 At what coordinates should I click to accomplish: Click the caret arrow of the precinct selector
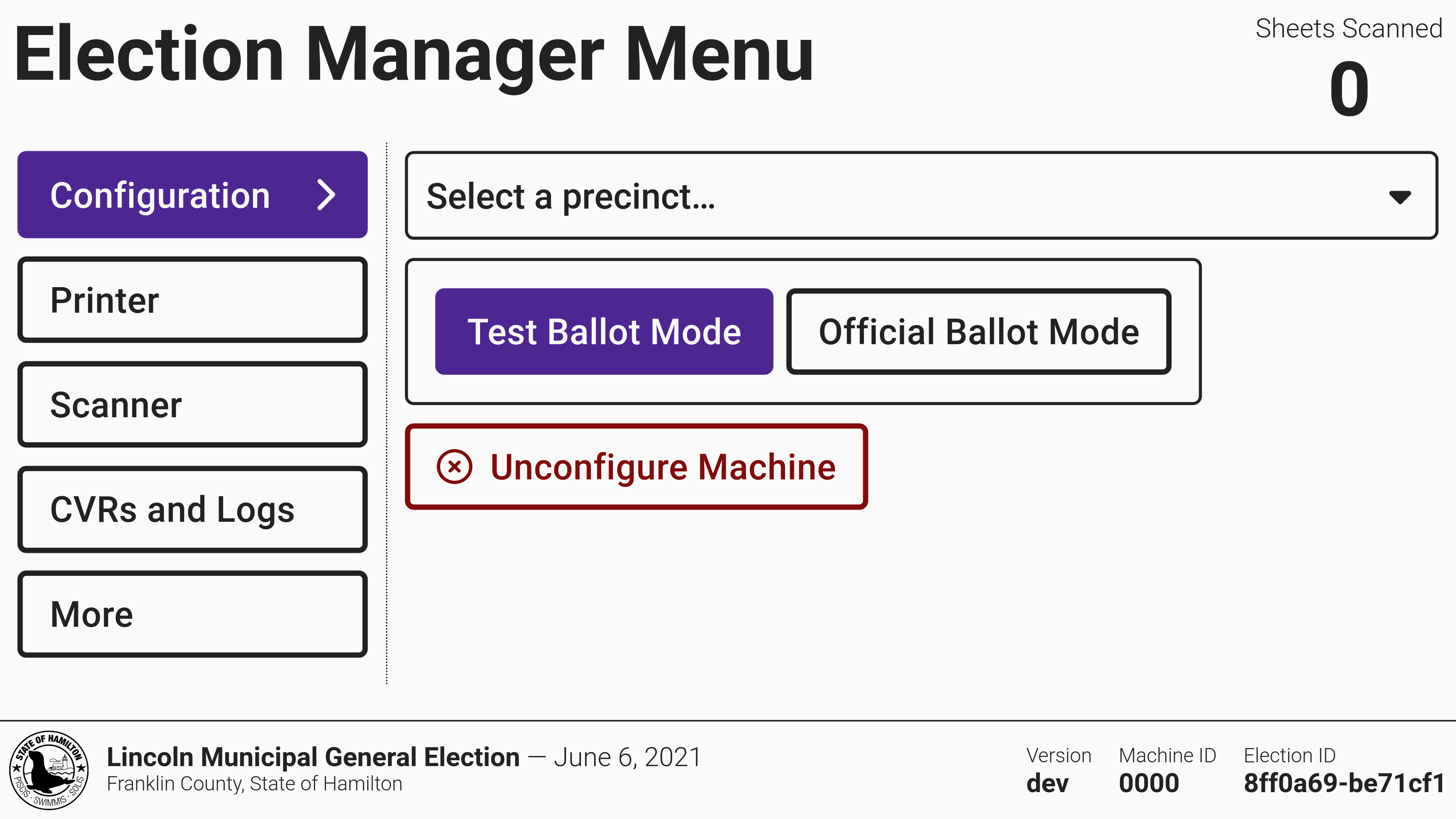click(1399, 197)
